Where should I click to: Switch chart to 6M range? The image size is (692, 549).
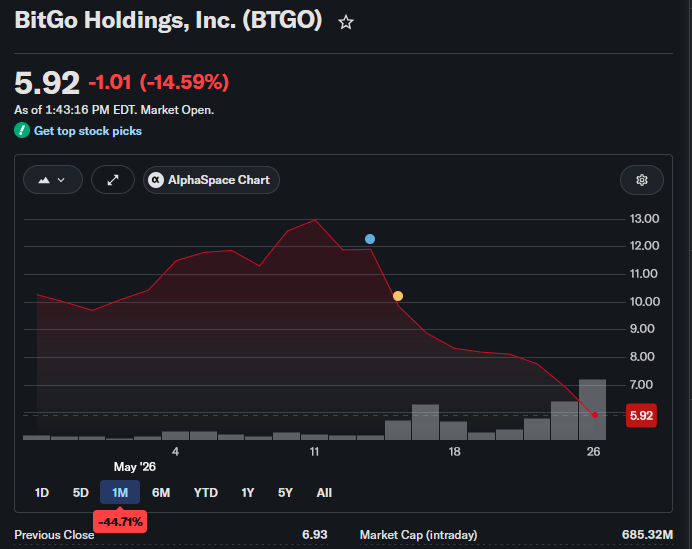161,493
